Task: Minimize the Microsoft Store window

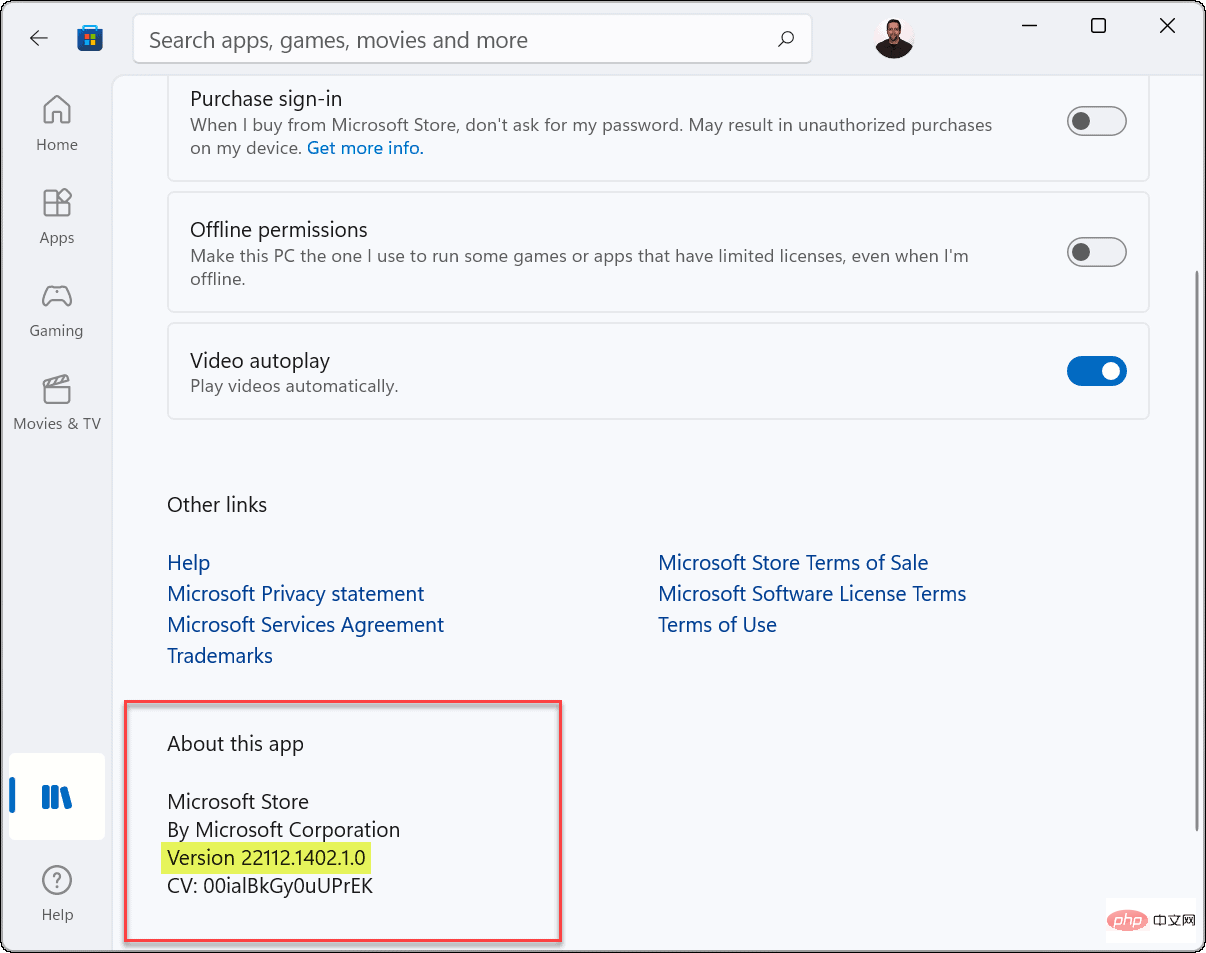Action: [x=1029, y=27]
